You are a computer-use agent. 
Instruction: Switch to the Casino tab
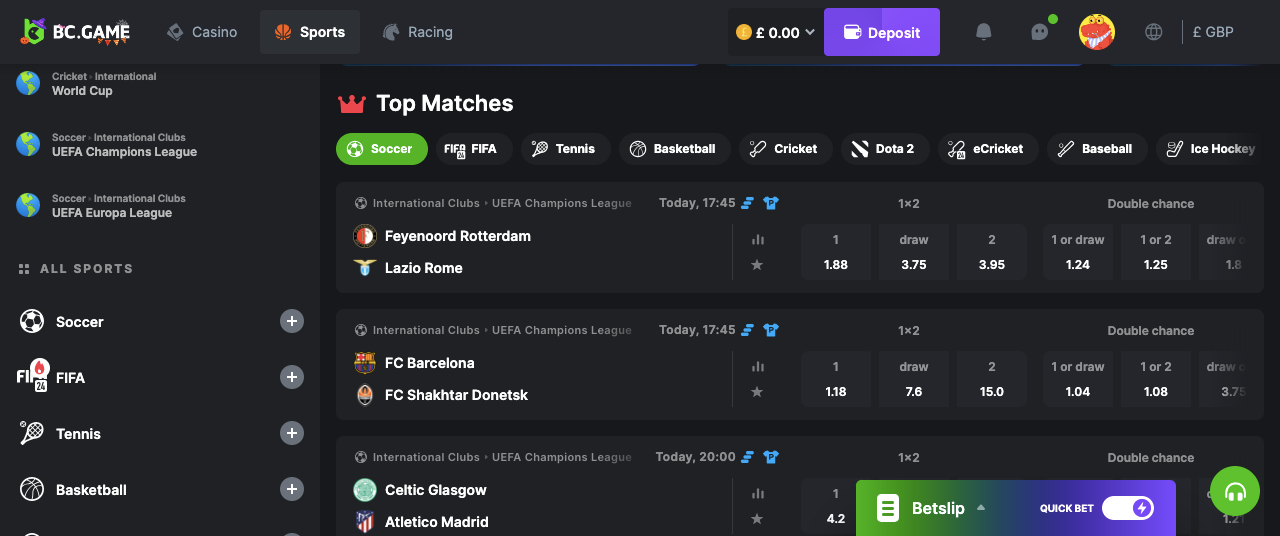[x=201, y=32]
